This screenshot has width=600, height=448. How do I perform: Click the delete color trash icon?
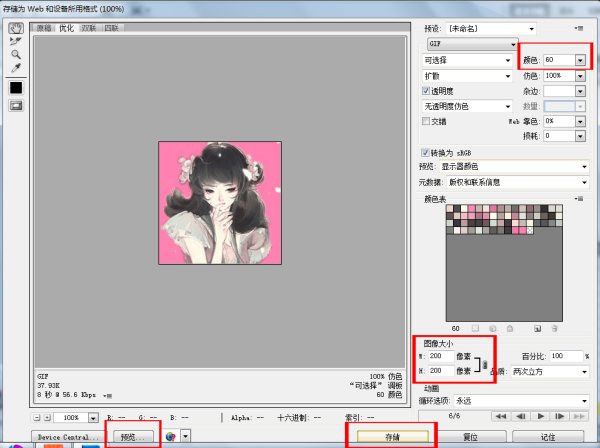pos(554,329)
